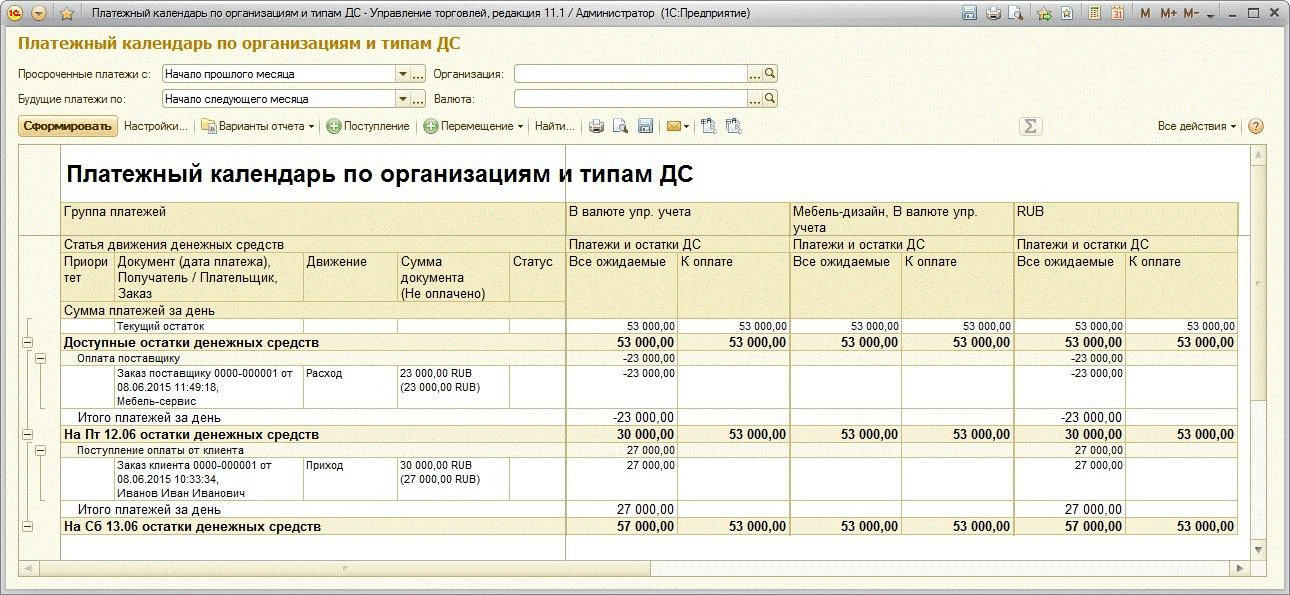The height and width of the screenshot is (595, 1290).
Task: Open the Все действия menu
Action: click(1197, 126)
